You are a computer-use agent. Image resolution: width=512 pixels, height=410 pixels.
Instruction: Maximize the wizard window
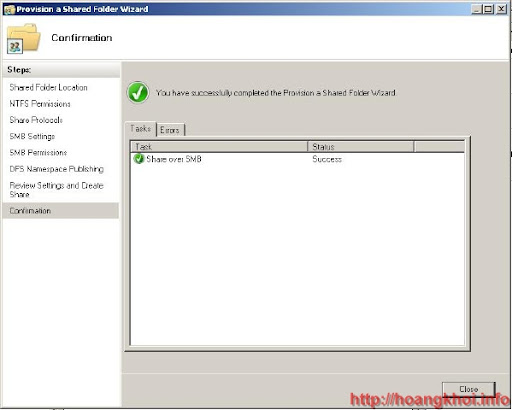click(x=489, y=9)
